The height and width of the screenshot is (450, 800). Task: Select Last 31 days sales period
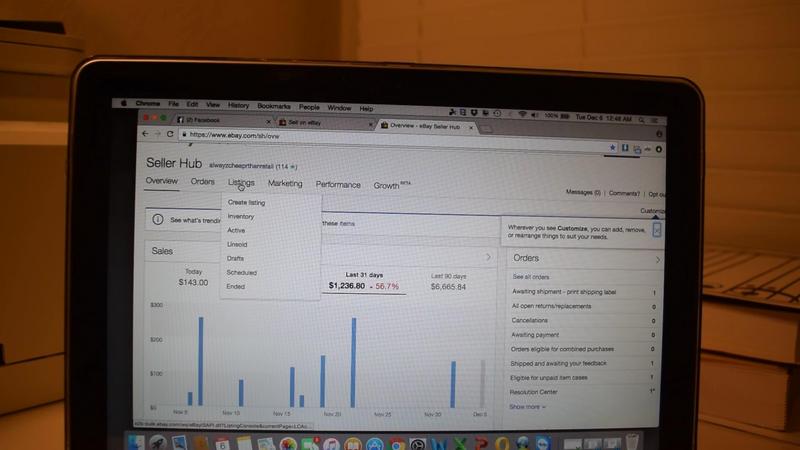click(x=364, y=281)
